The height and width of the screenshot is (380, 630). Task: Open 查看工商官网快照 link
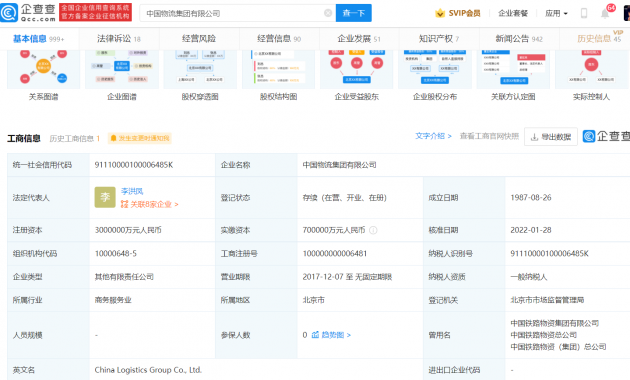[489, 136]
